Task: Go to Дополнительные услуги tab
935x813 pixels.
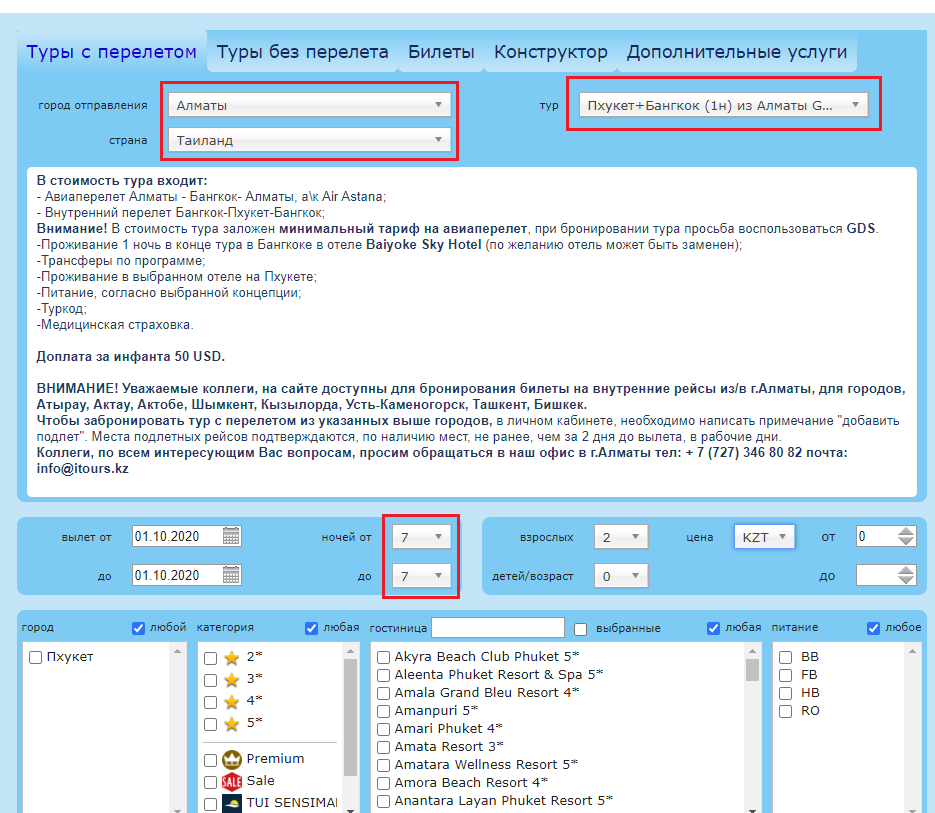Action: [x=736, y=52]
